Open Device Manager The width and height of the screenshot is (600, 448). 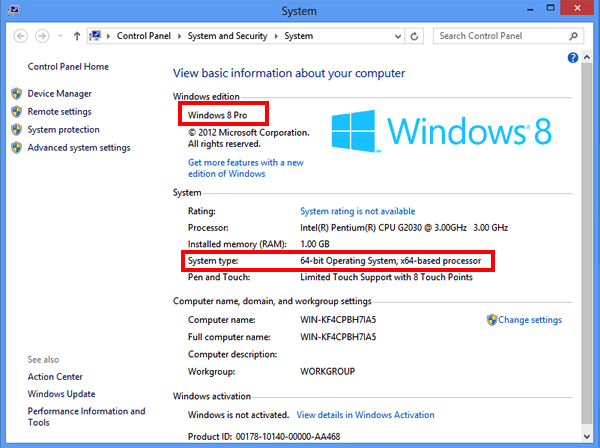click(x=59, y=94)
